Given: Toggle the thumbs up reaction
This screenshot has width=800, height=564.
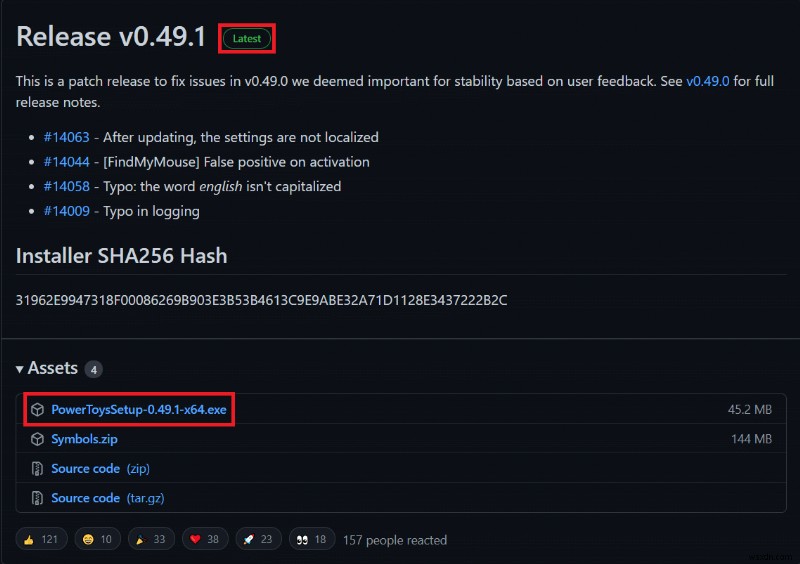Looking at the screenshot, I should [41, 539].
